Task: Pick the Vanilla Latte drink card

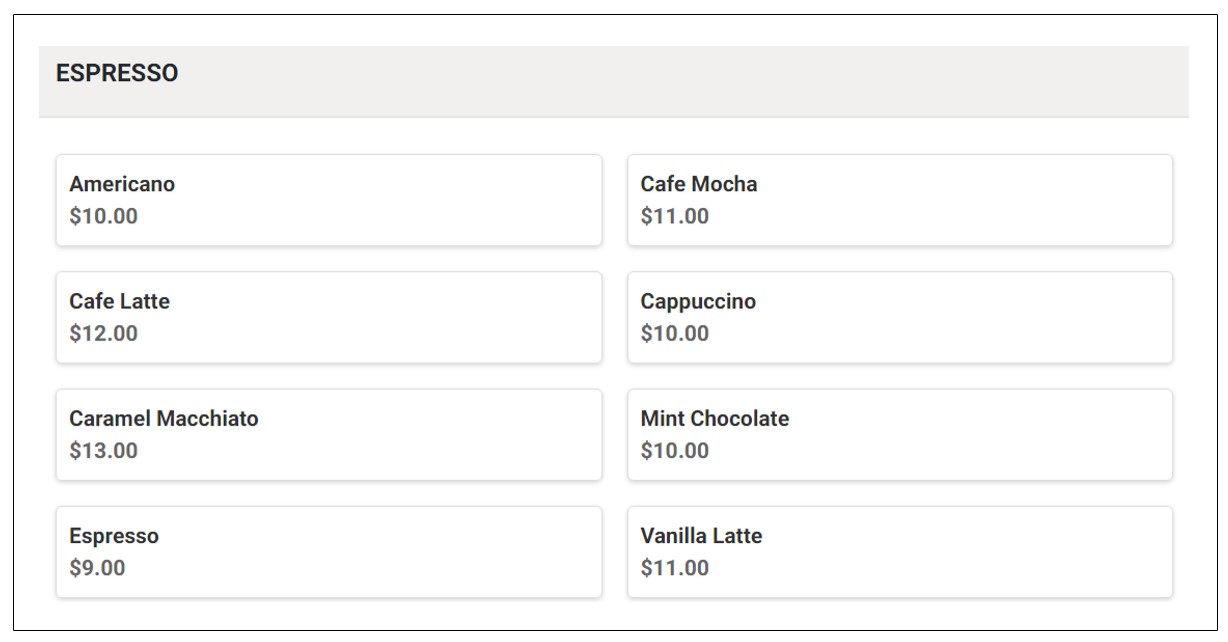Action: (900, 552)
